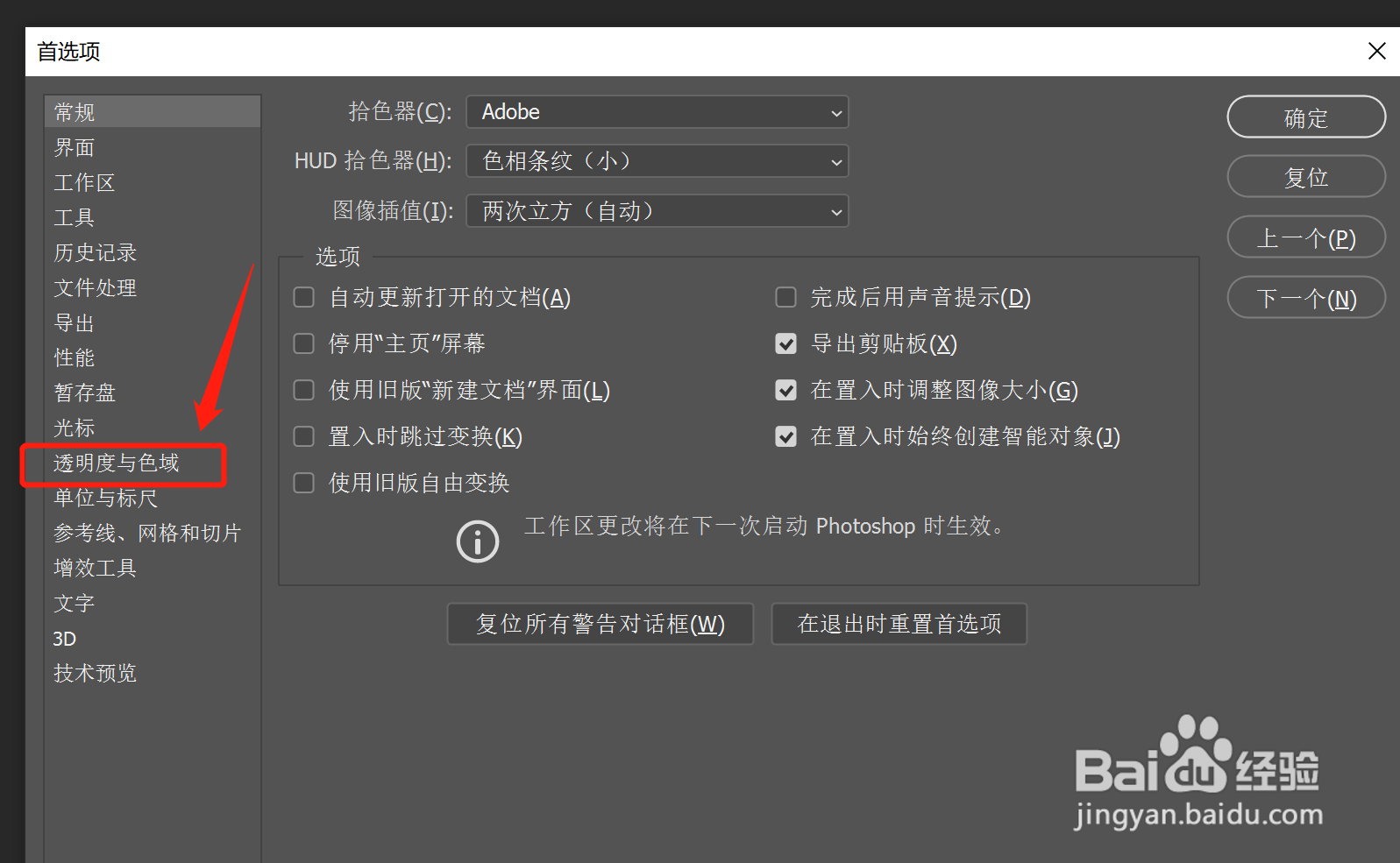Go to previous page with 上一个
The width and height of the screenshot is (1400, 863).
[1306, 237]
